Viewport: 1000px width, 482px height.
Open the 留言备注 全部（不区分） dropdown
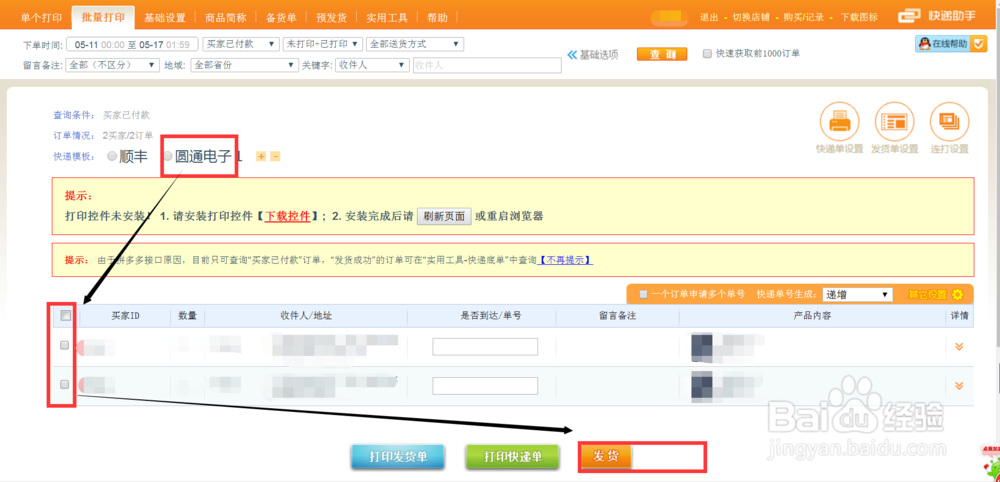click(x=112, y=65)
